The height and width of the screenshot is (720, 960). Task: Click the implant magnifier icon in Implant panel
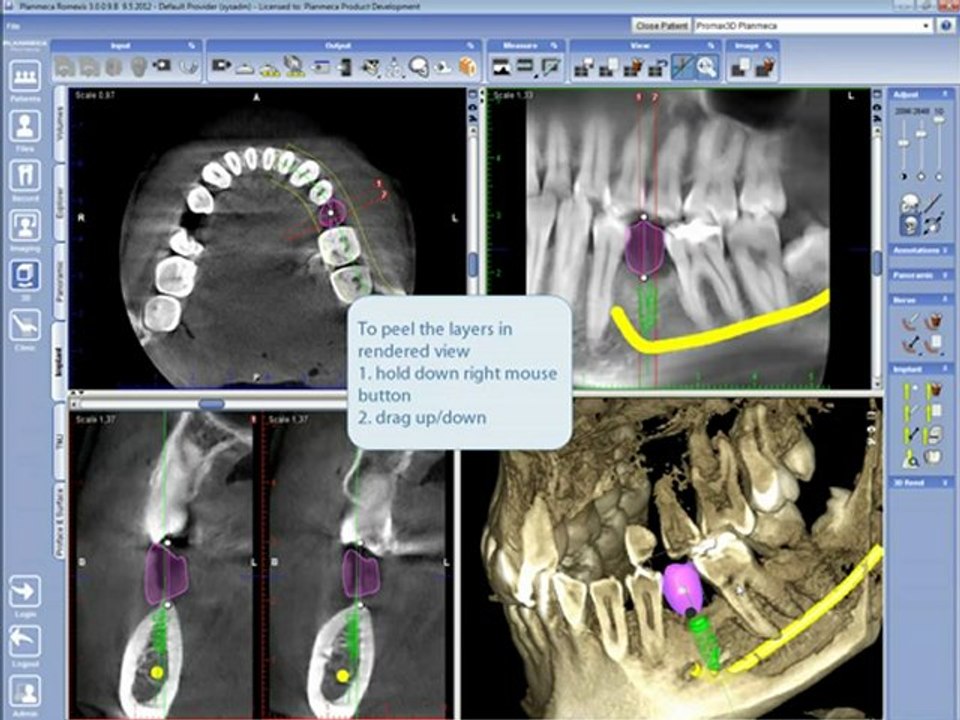pyautogui.click(x=911, y=458)
